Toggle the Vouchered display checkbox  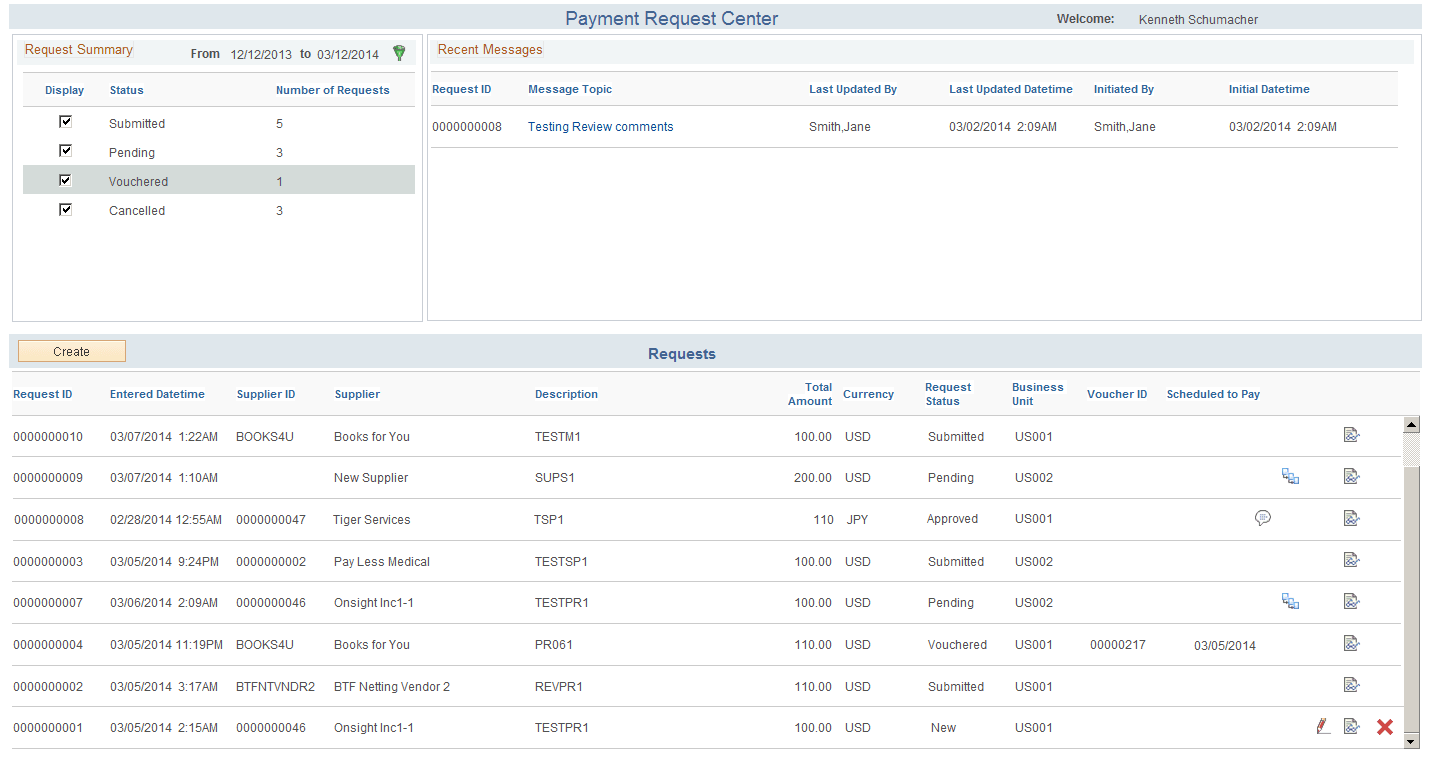coord(65,180)
